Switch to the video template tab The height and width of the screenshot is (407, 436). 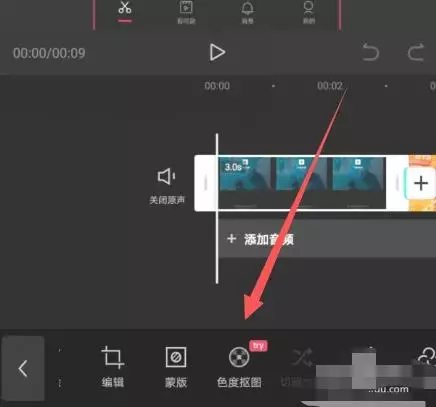click(186, 13)
